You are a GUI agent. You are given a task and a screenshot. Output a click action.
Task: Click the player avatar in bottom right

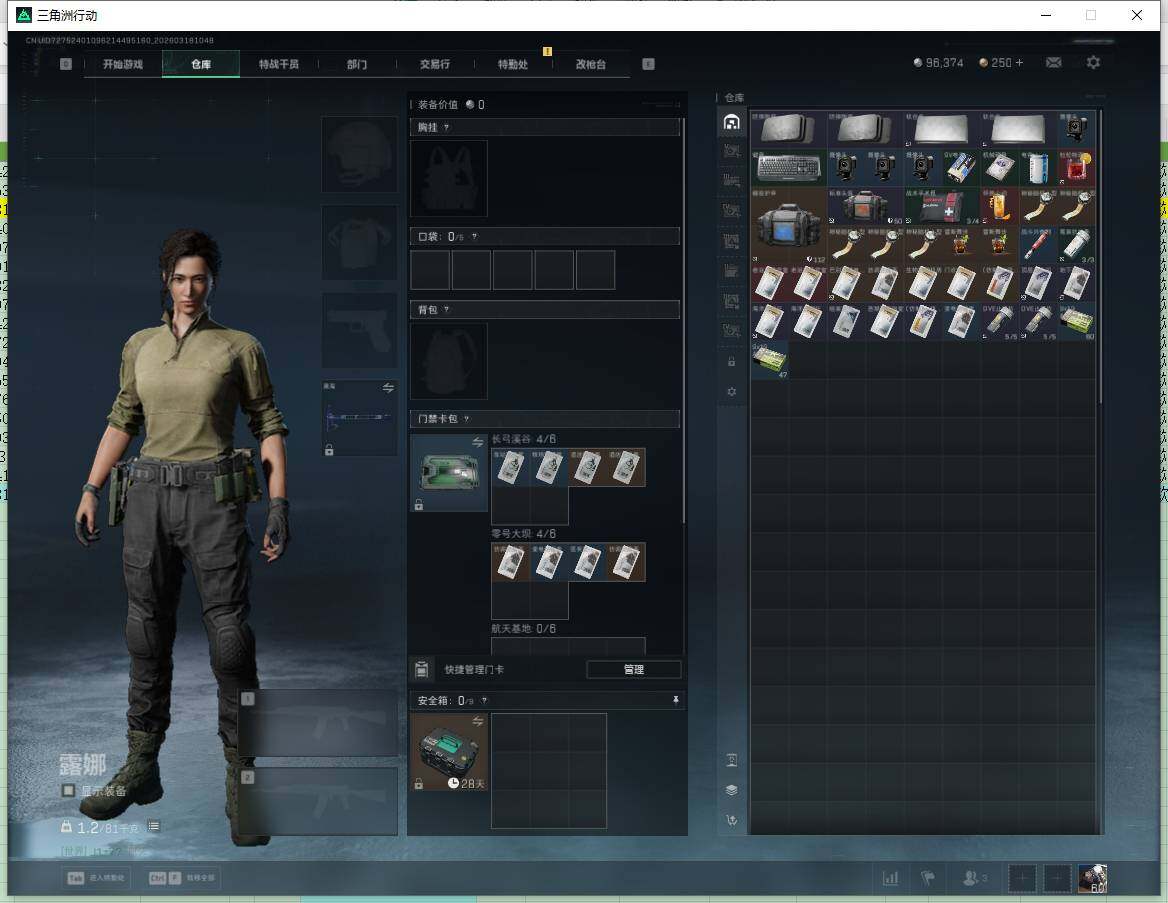pos(1093,878)
